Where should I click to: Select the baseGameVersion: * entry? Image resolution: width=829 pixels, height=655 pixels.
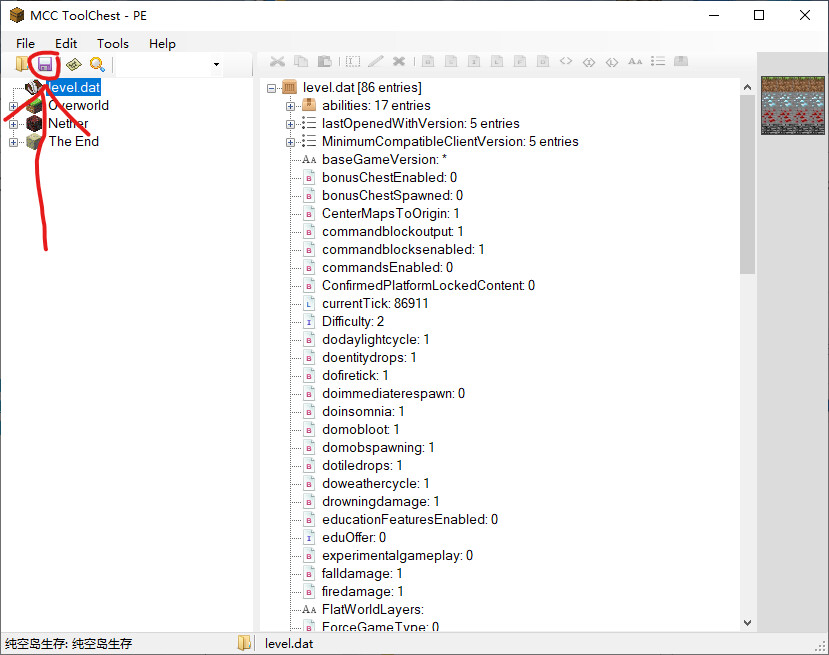(x=384, y=159)
